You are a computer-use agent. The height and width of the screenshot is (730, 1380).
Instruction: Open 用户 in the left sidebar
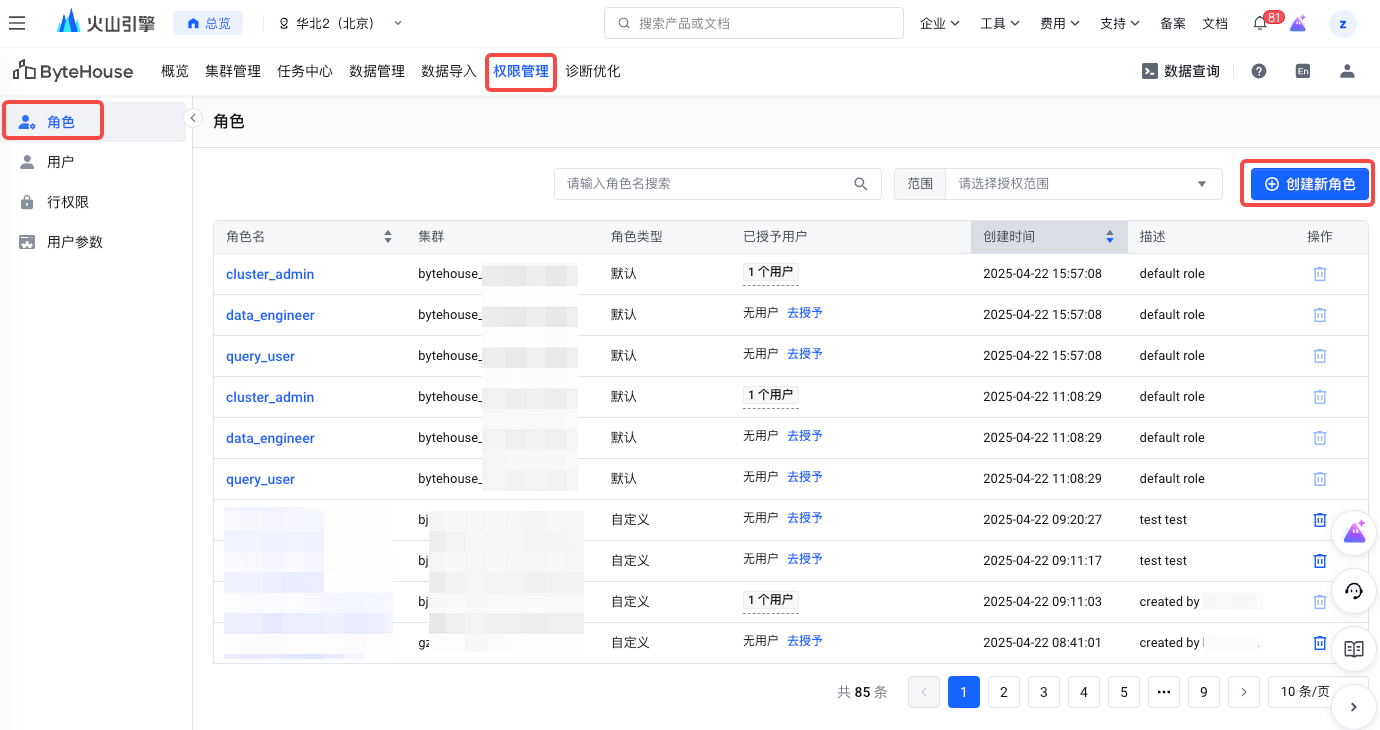[60, 162]
